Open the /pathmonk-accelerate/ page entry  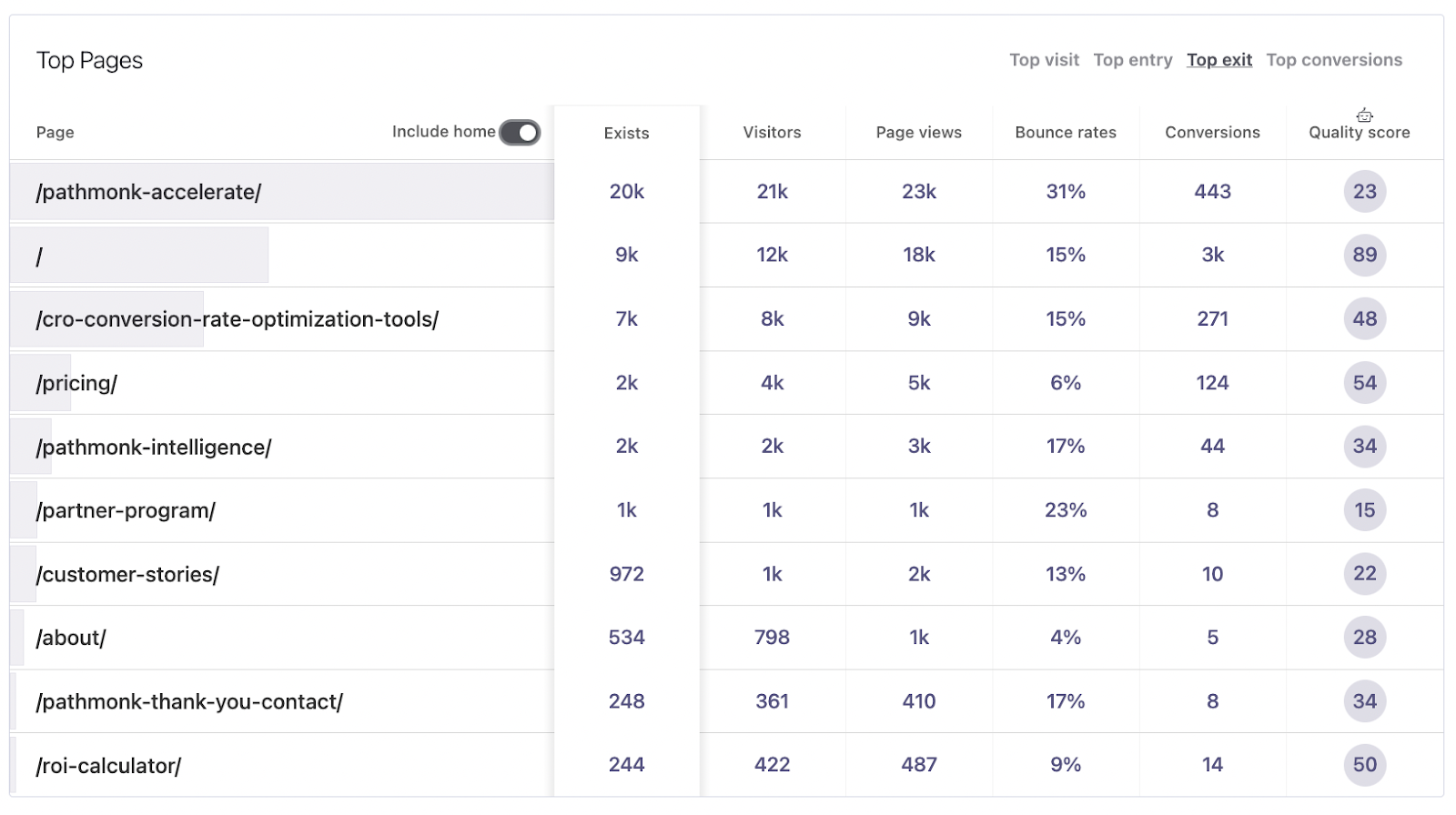tap(147, 192)
